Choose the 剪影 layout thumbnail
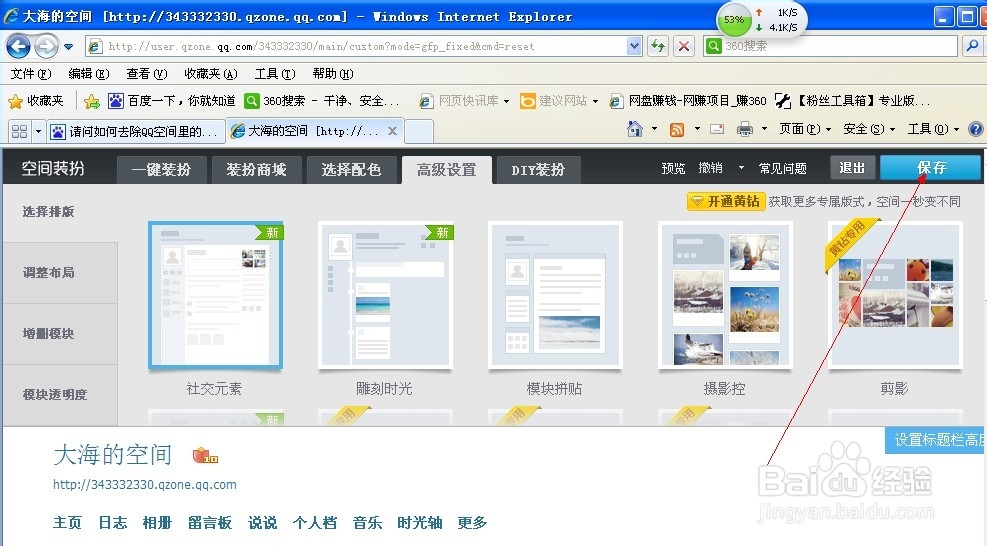This screenshot has height=546, width=987. (895, 295)
